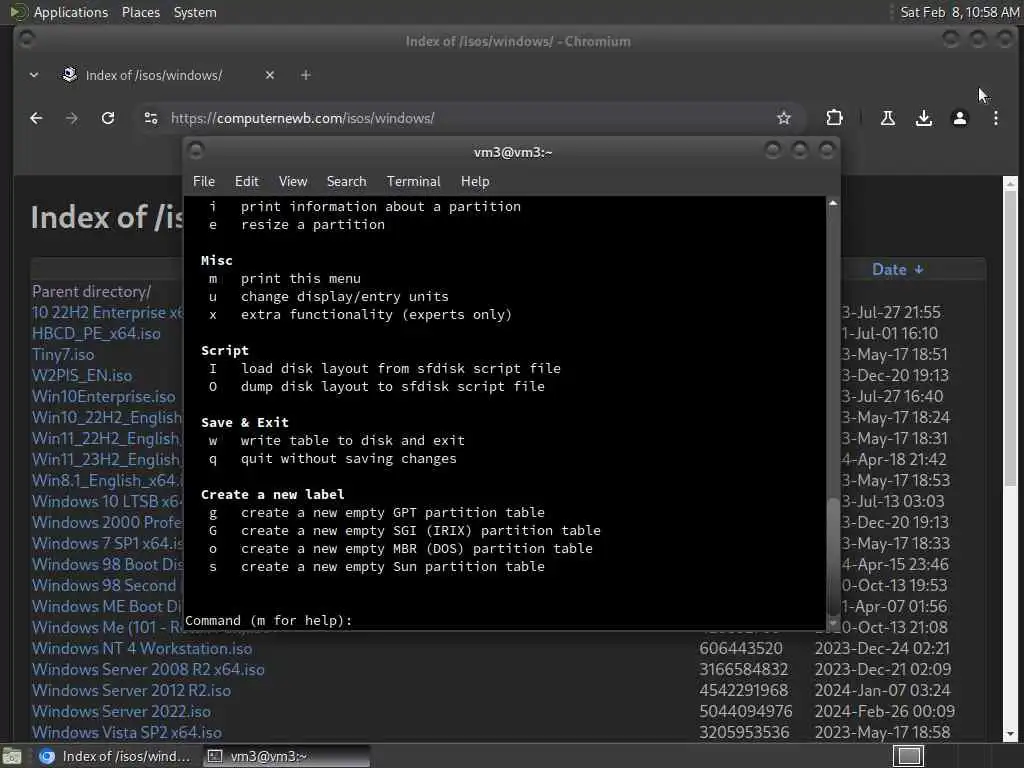Open the HBCD_PE_x64.iso link
This screenshot has height=768, width=1024.
pos(96,333)
